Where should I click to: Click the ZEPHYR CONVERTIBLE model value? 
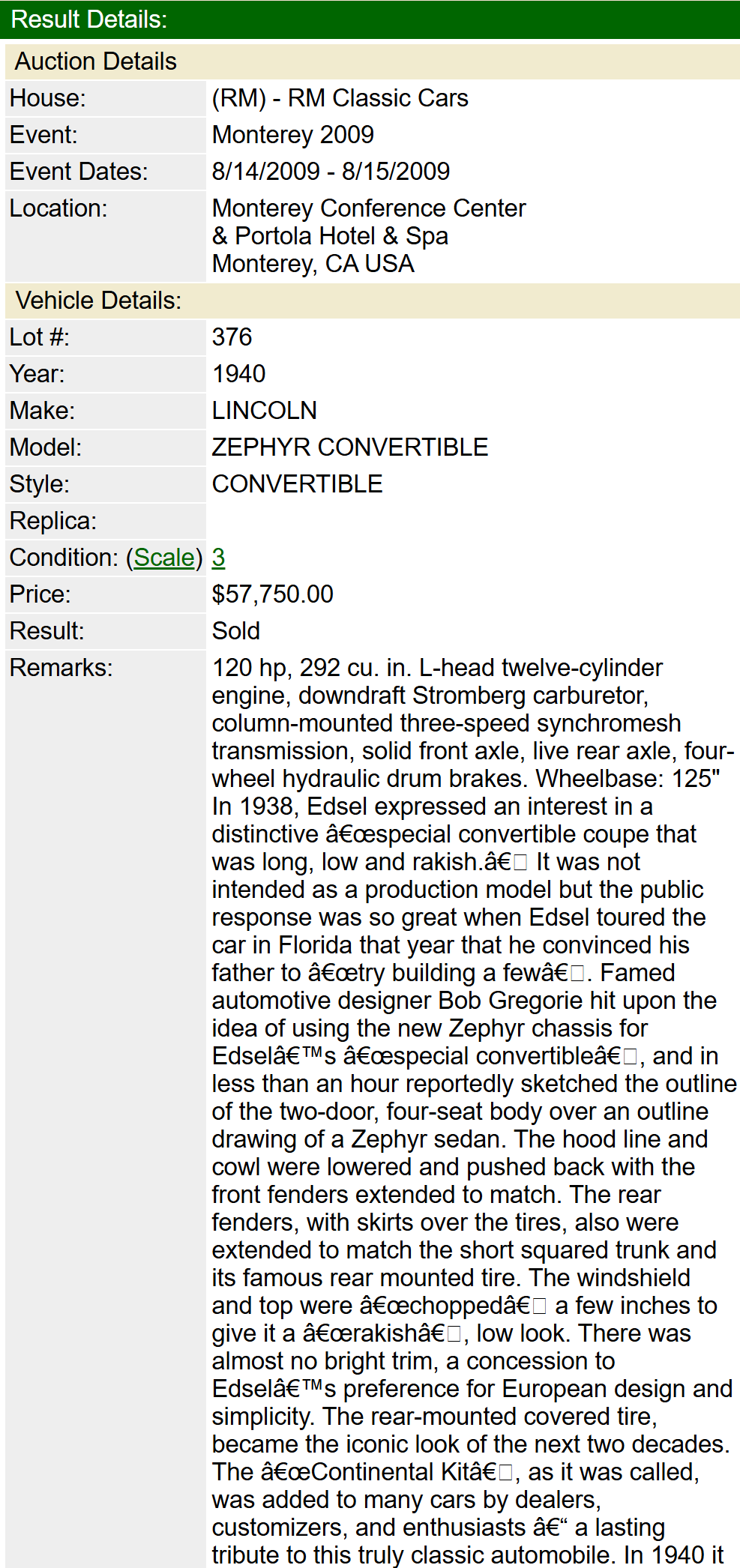click(x=349, y=447)
